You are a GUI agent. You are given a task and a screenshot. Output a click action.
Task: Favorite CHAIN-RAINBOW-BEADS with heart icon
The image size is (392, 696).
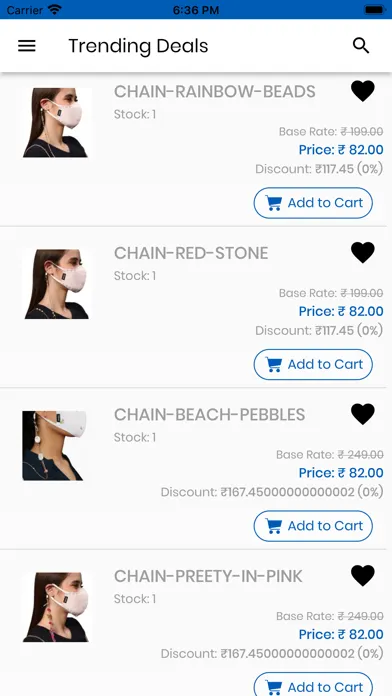(x=363, y=91)
